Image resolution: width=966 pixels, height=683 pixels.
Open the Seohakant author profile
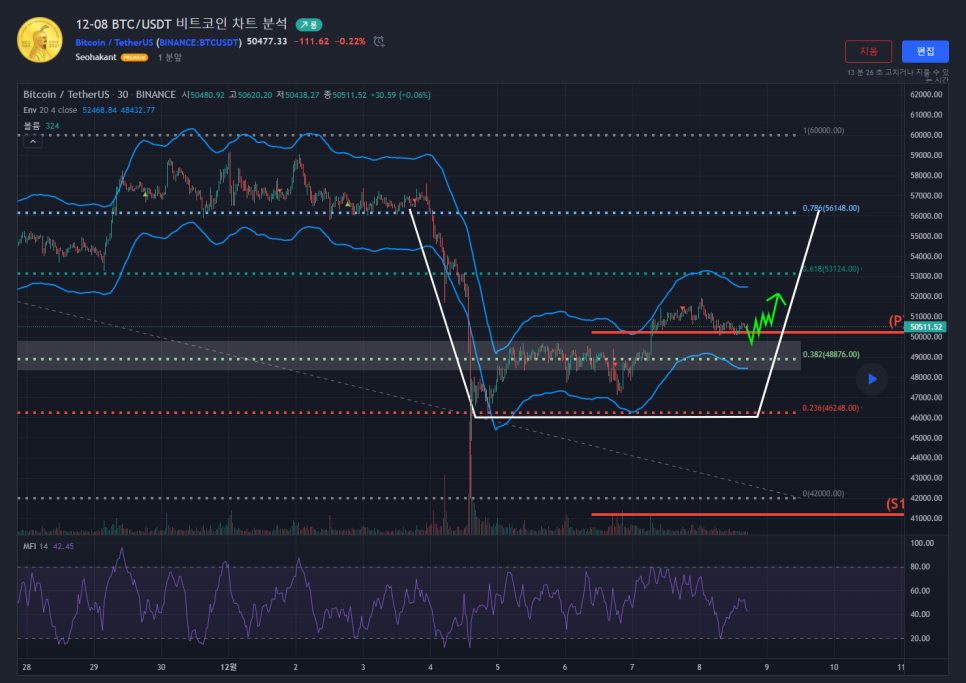96,58
